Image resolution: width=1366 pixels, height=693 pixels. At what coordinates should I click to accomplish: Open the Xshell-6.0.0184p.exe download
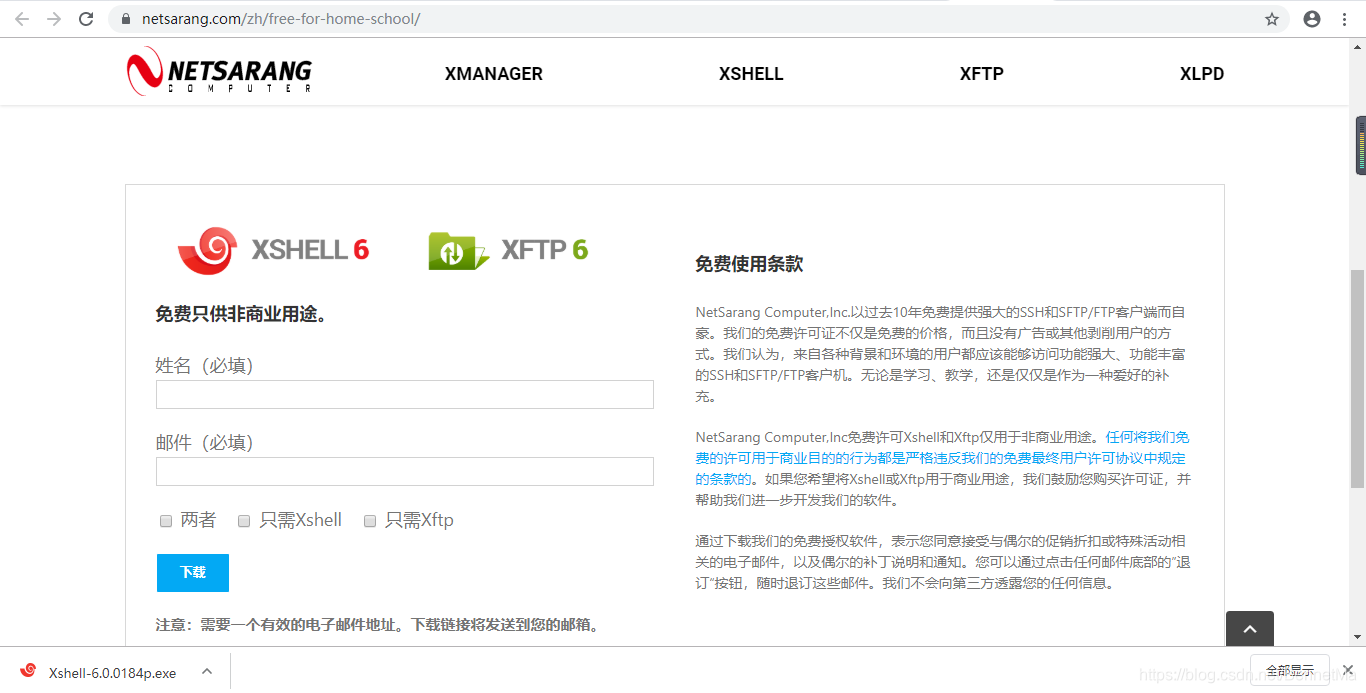(112, 672)
